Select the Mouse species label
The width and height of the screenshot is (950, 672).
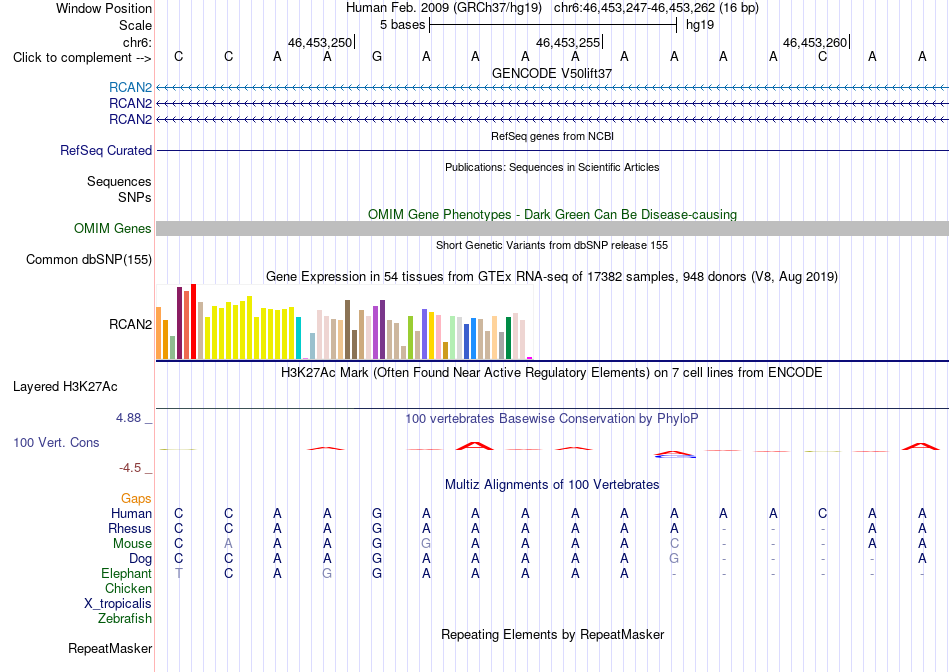[x=133, y=544]
